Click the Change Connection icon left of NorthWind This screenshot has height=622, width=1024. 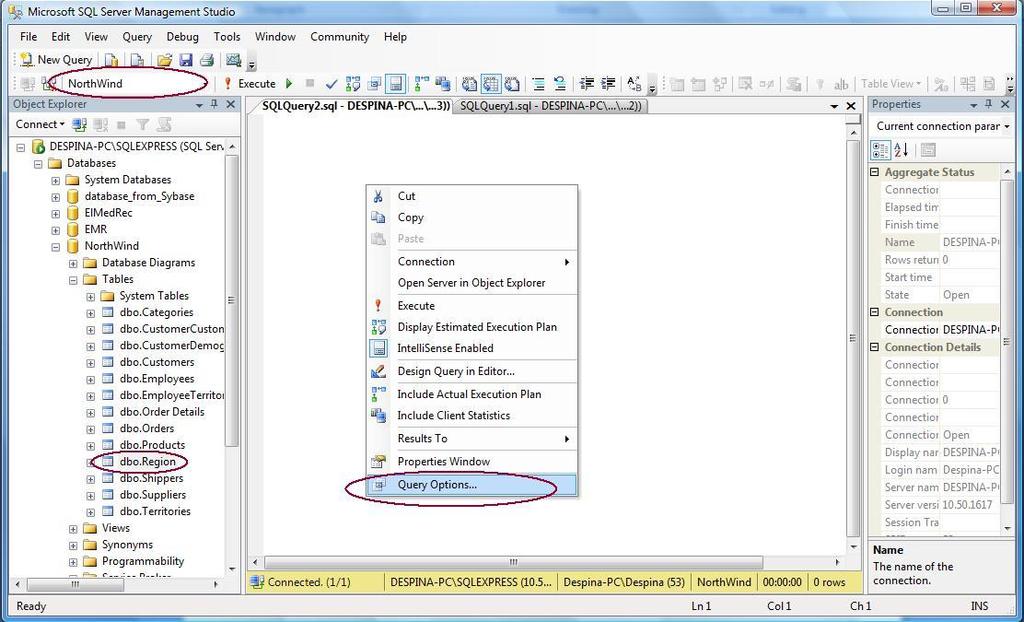click(48, 84)
